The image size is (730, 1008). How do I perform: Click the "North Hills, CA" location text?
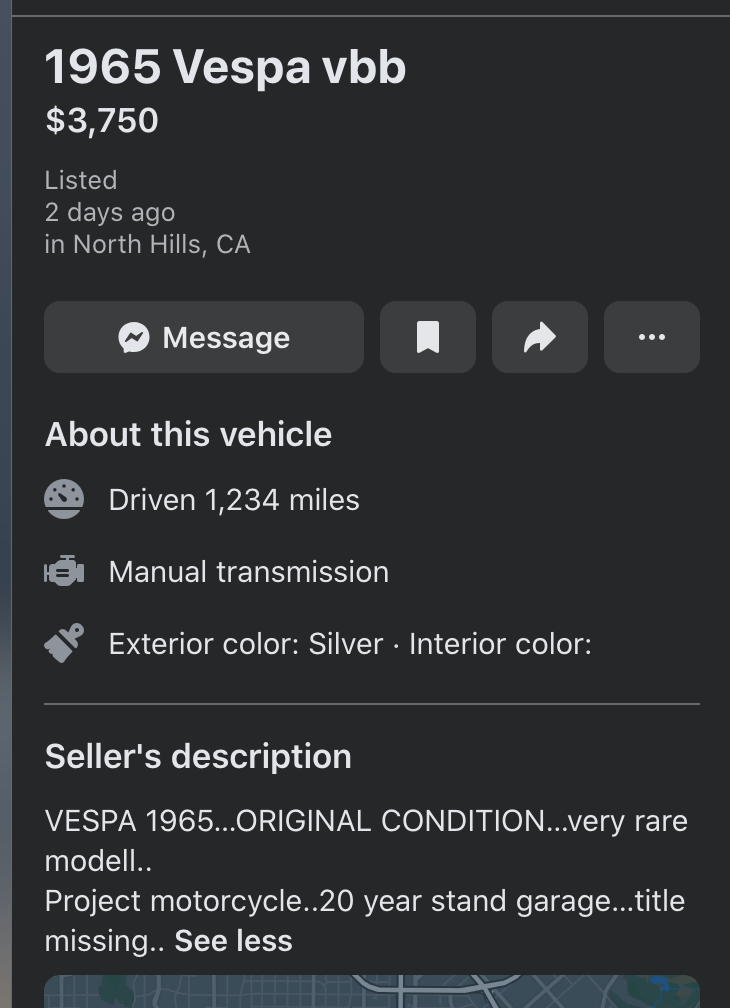(x=161, y=244)
